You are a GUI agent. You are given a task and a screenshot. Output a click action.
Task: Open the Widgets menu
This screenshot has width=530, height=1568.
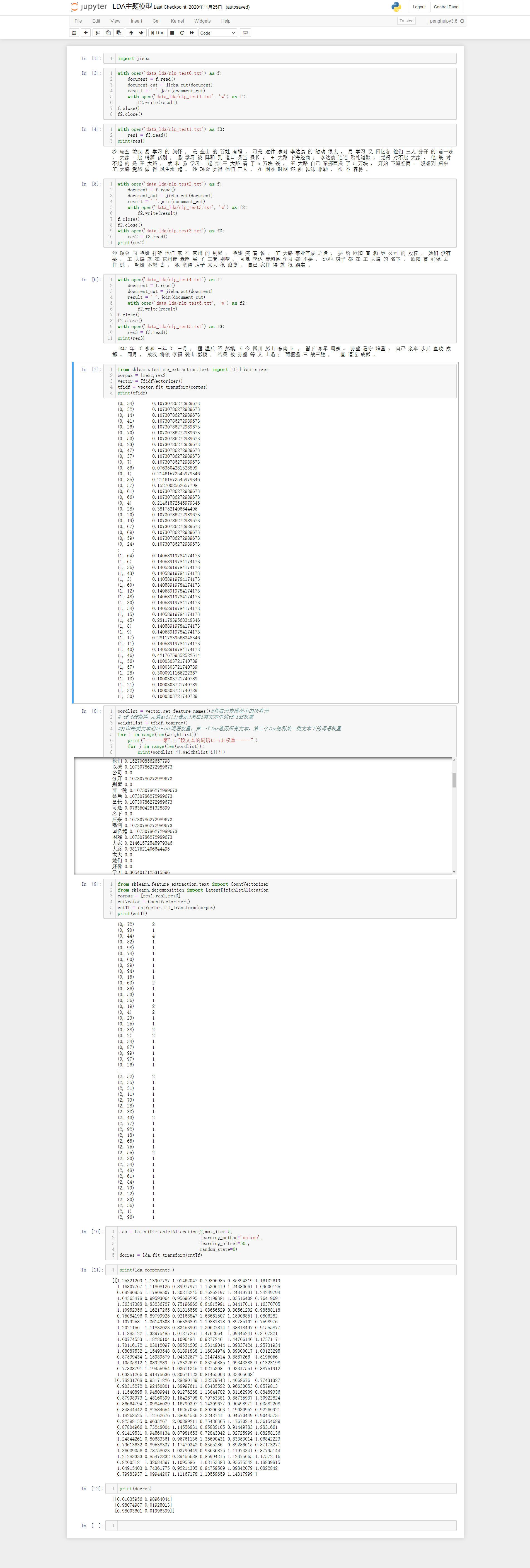[x=202, y=21]
